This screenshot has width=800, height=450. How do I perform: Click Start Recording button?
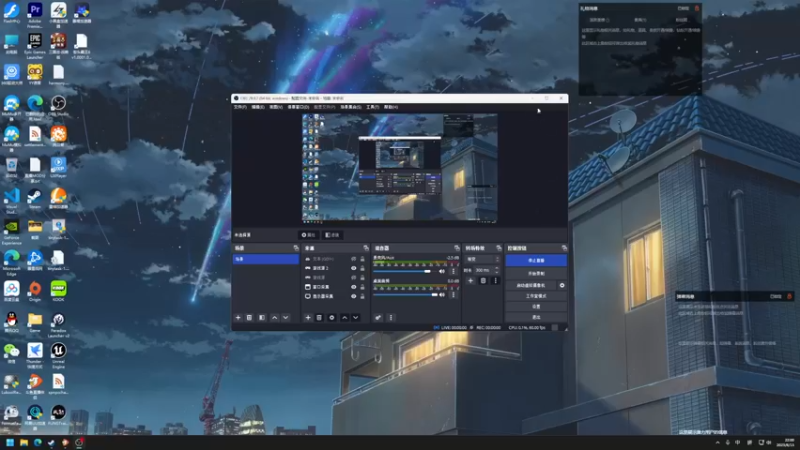tap(536, 273)
